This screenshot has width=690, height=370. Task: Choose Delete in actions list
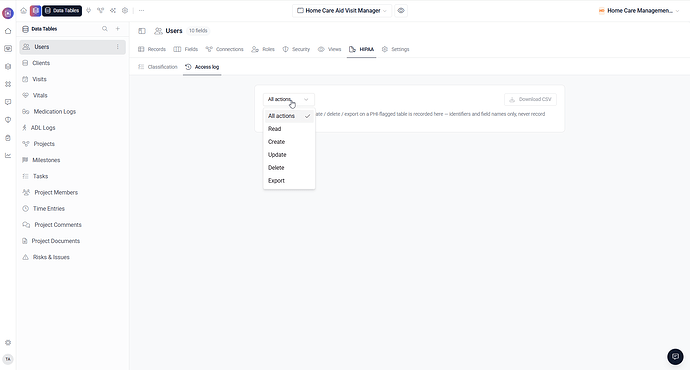pyautogui.click(x=289, y=168)
